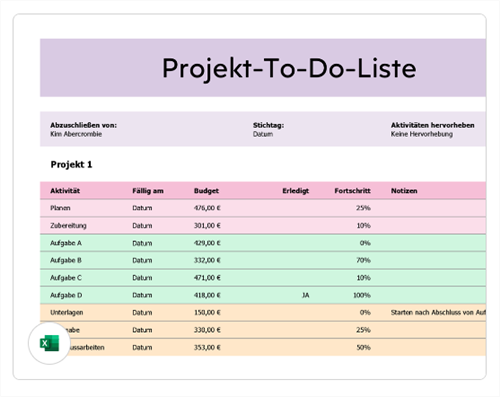
Task: Select budget '301,00 €' in Zubereitung row
Action: 207,226
